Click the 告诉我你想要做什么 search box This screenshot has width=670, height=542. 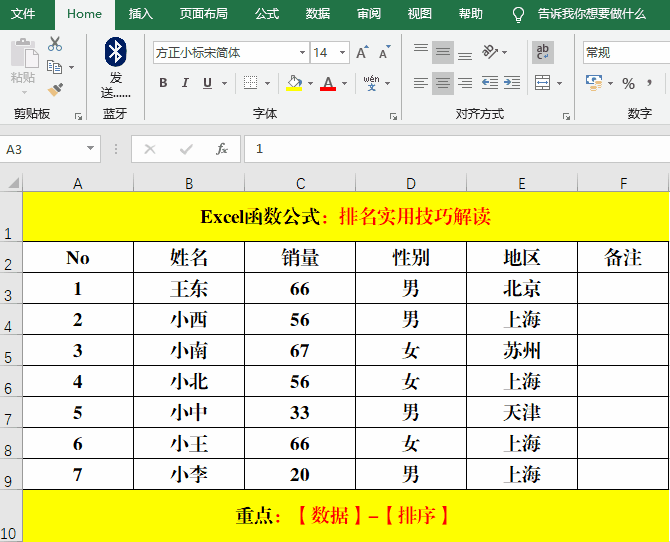pos(591,14)
